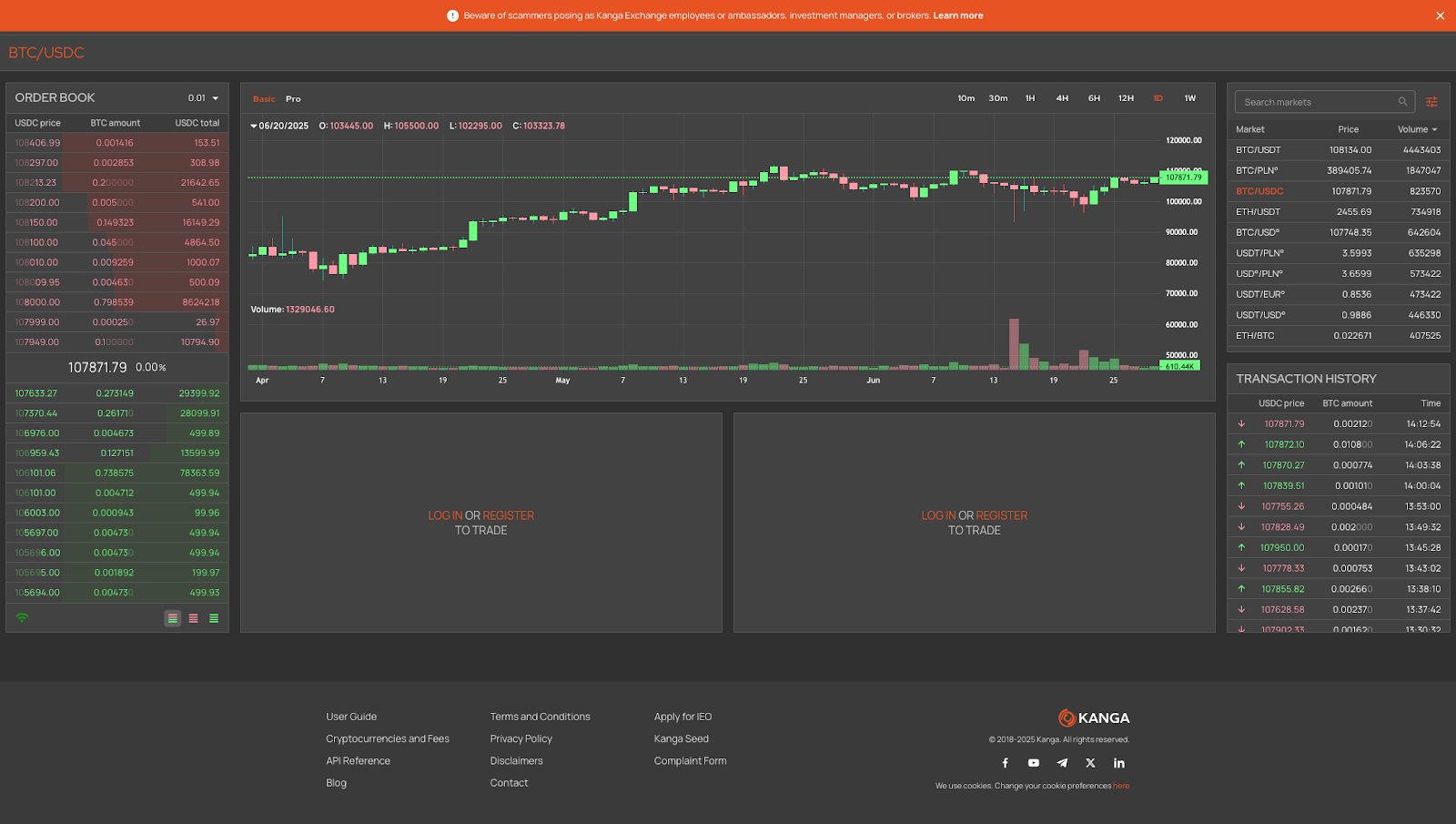Select the BTC/USD° market row
Screen dimensions: 1456x824
pyautogui.click(x=1338, y=232)
